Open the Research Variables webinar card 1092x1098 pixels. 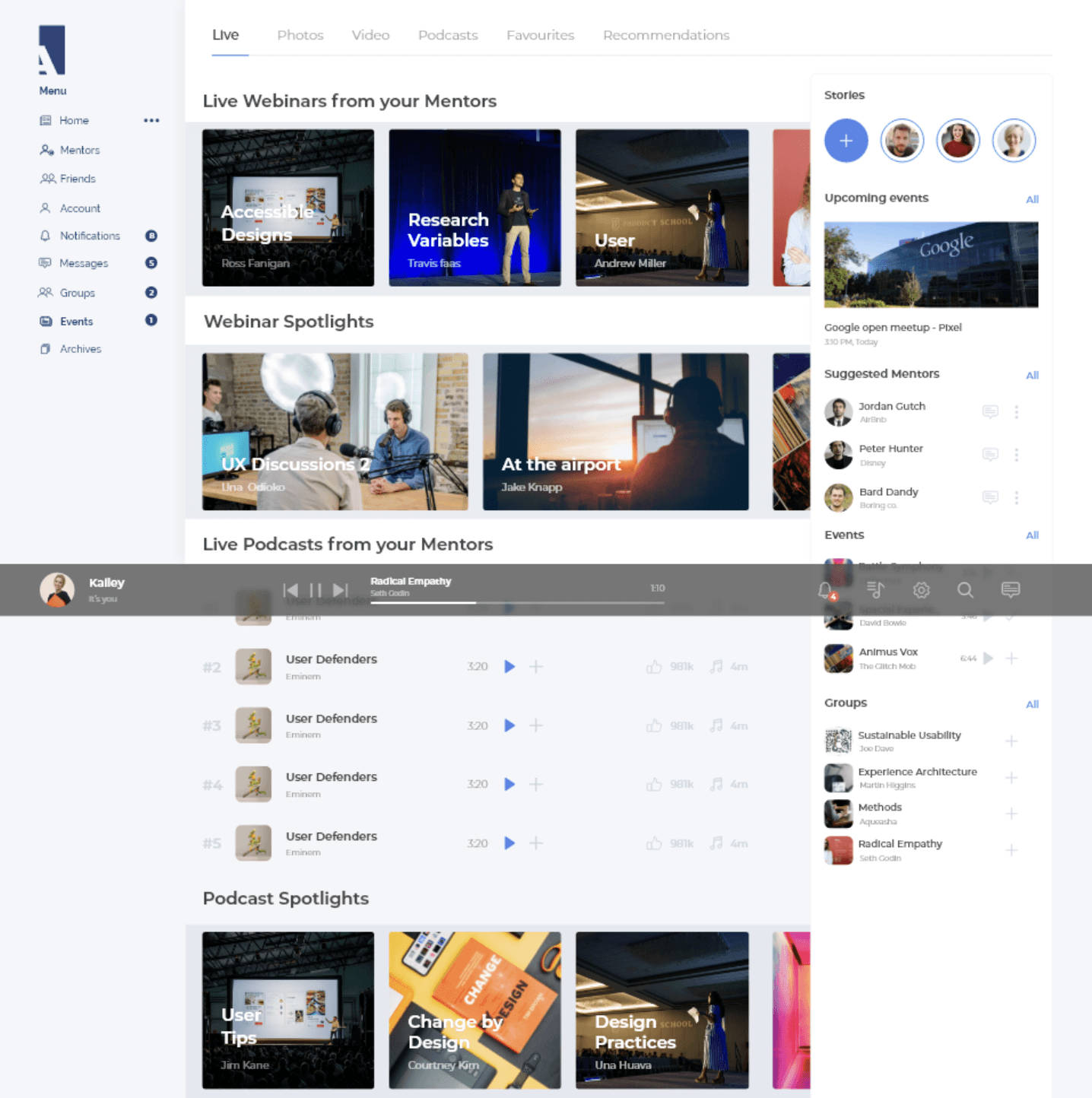pyautogui.click(x=475, y=208)
